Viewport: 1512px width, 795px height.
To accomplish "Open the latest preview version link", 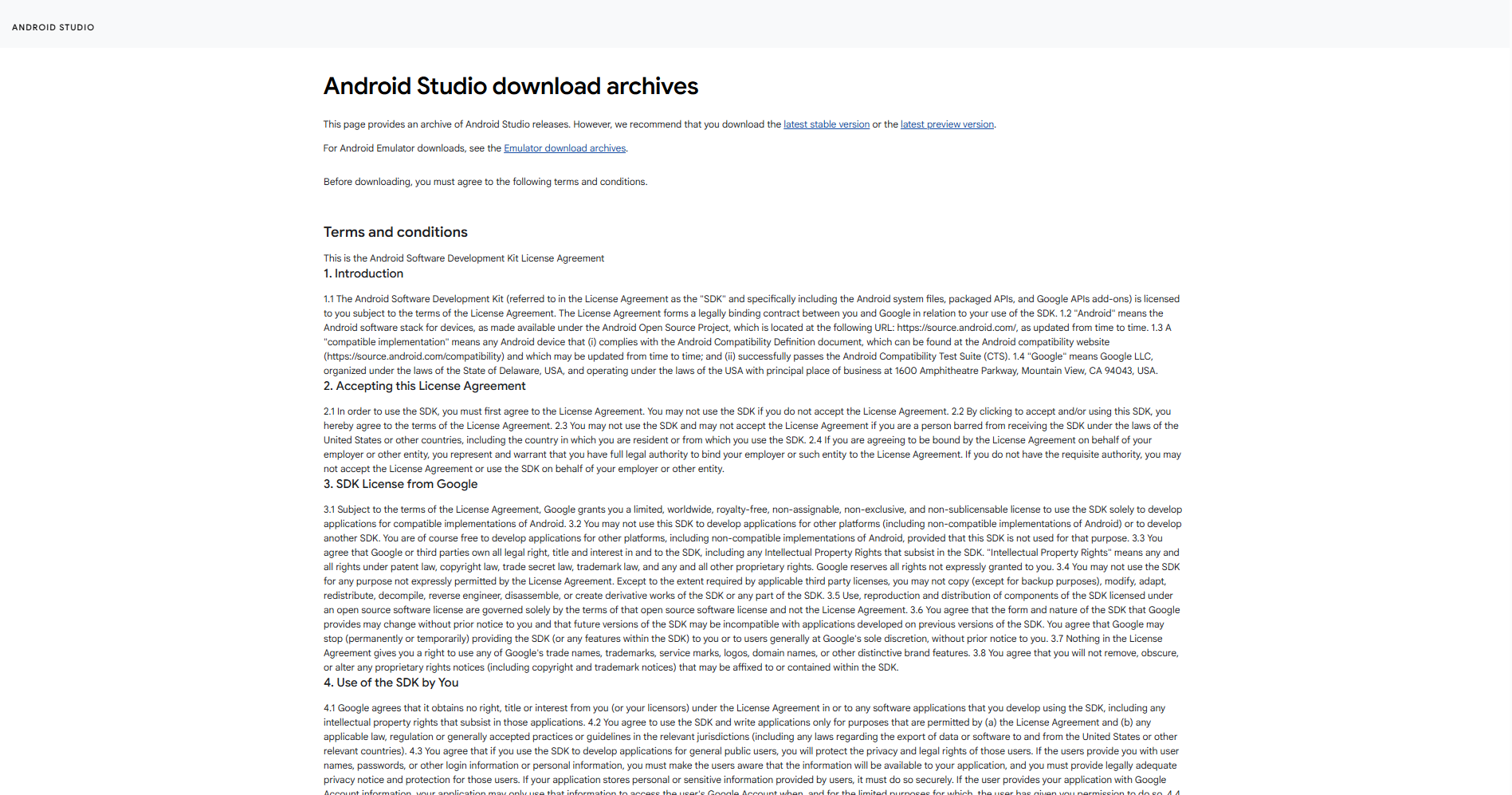I will coord(947,124).
